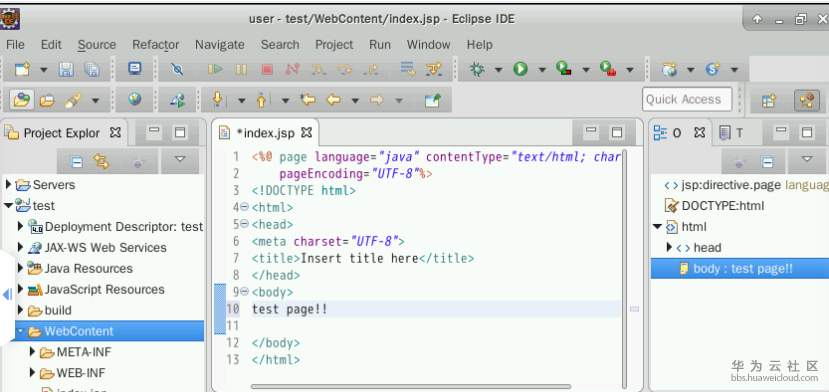Click the Save All icon
The width and height of the screenshot is (829, 392).
tap(92, 69)
